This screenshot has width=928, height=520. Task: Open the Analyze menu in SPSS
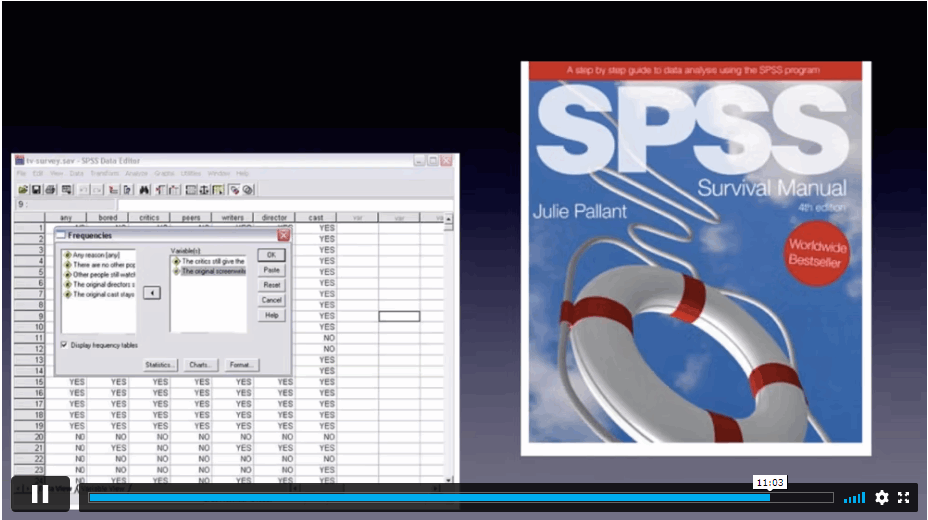(x=136, y=173)
